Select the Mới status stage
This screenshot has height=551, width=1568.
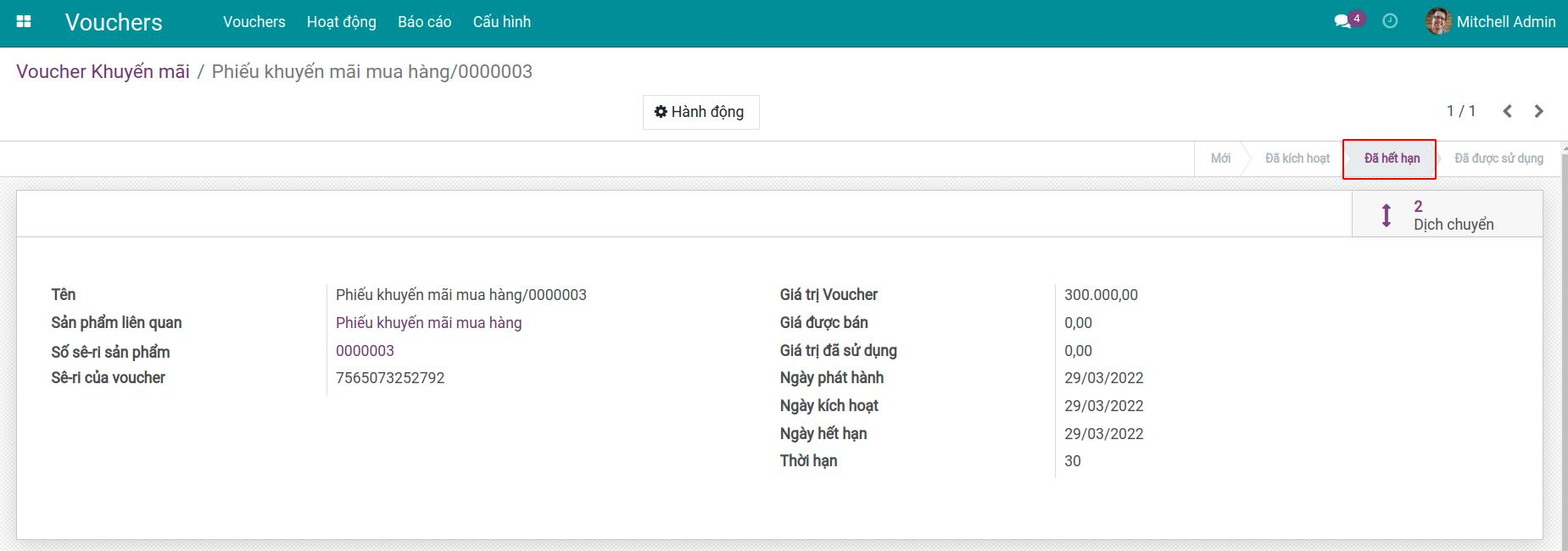[1220, 159]
